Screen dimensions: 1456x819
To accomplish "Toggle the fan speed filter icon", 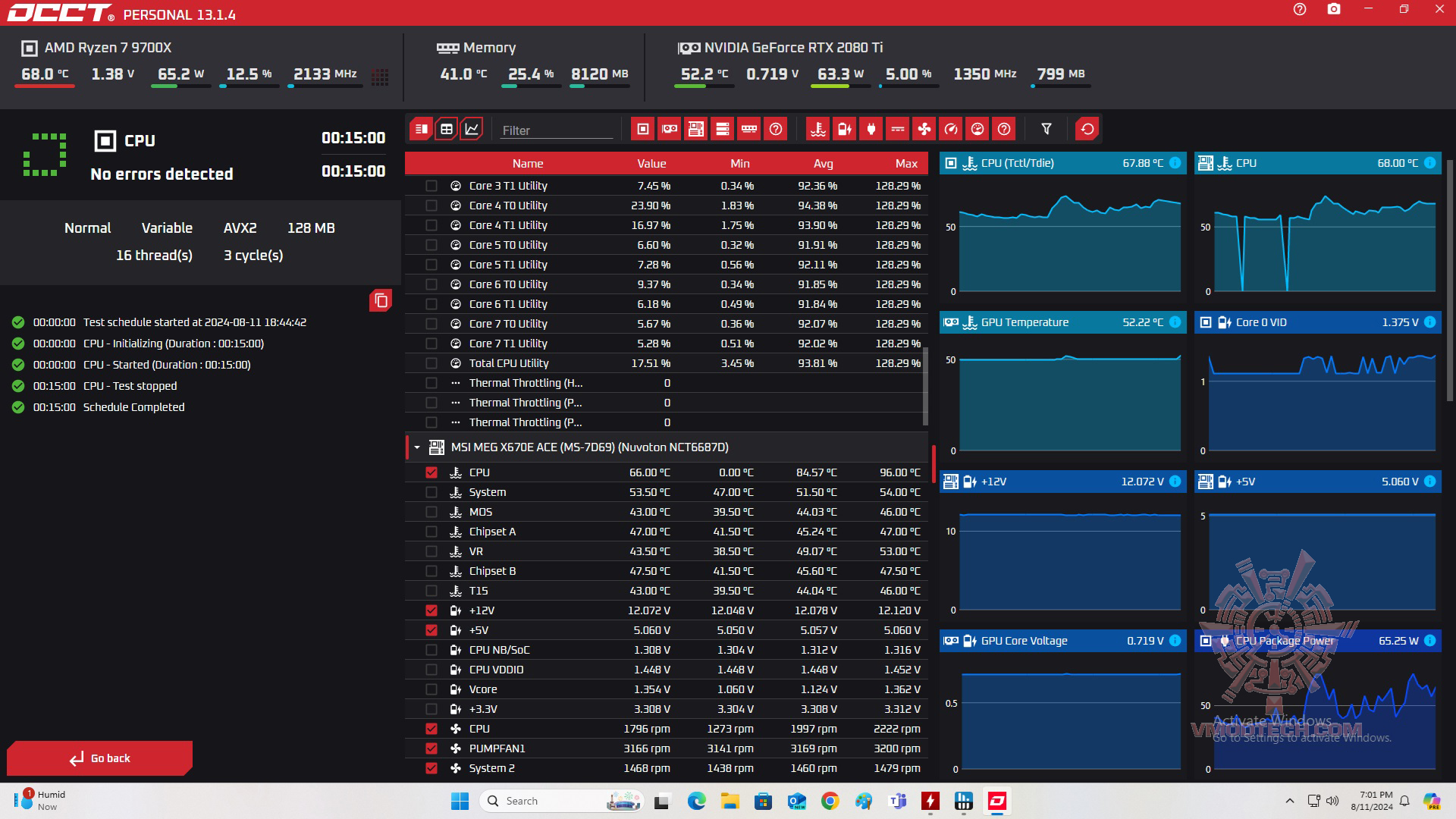I will tap(924, 129).
